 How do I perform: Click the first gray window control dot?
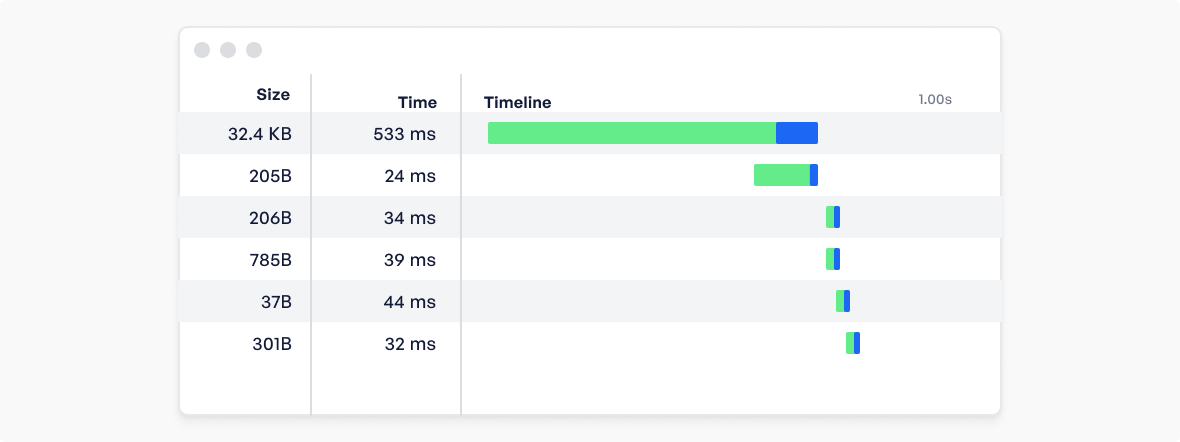202,50
